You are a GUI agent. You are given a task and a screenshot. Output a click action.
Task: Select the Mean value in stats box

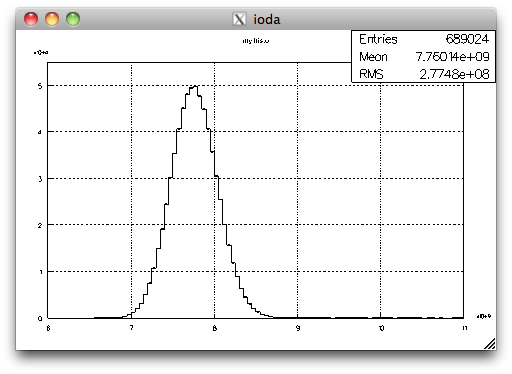point(452,57)
